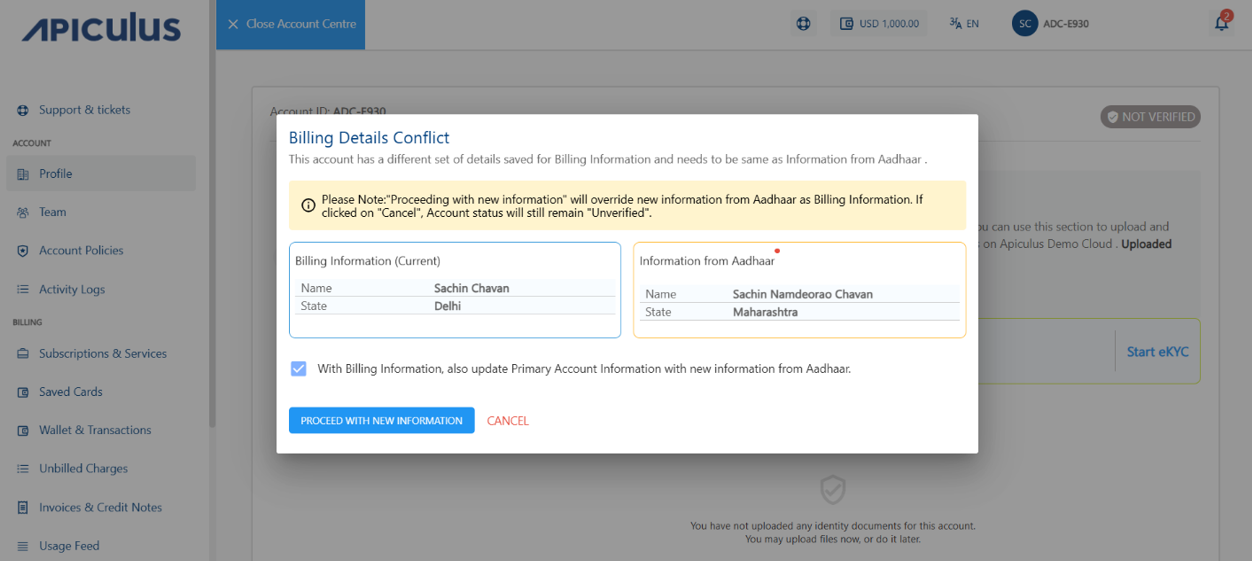
Task: Click the Not Verified status badge
Action: tap(1150, 117)
